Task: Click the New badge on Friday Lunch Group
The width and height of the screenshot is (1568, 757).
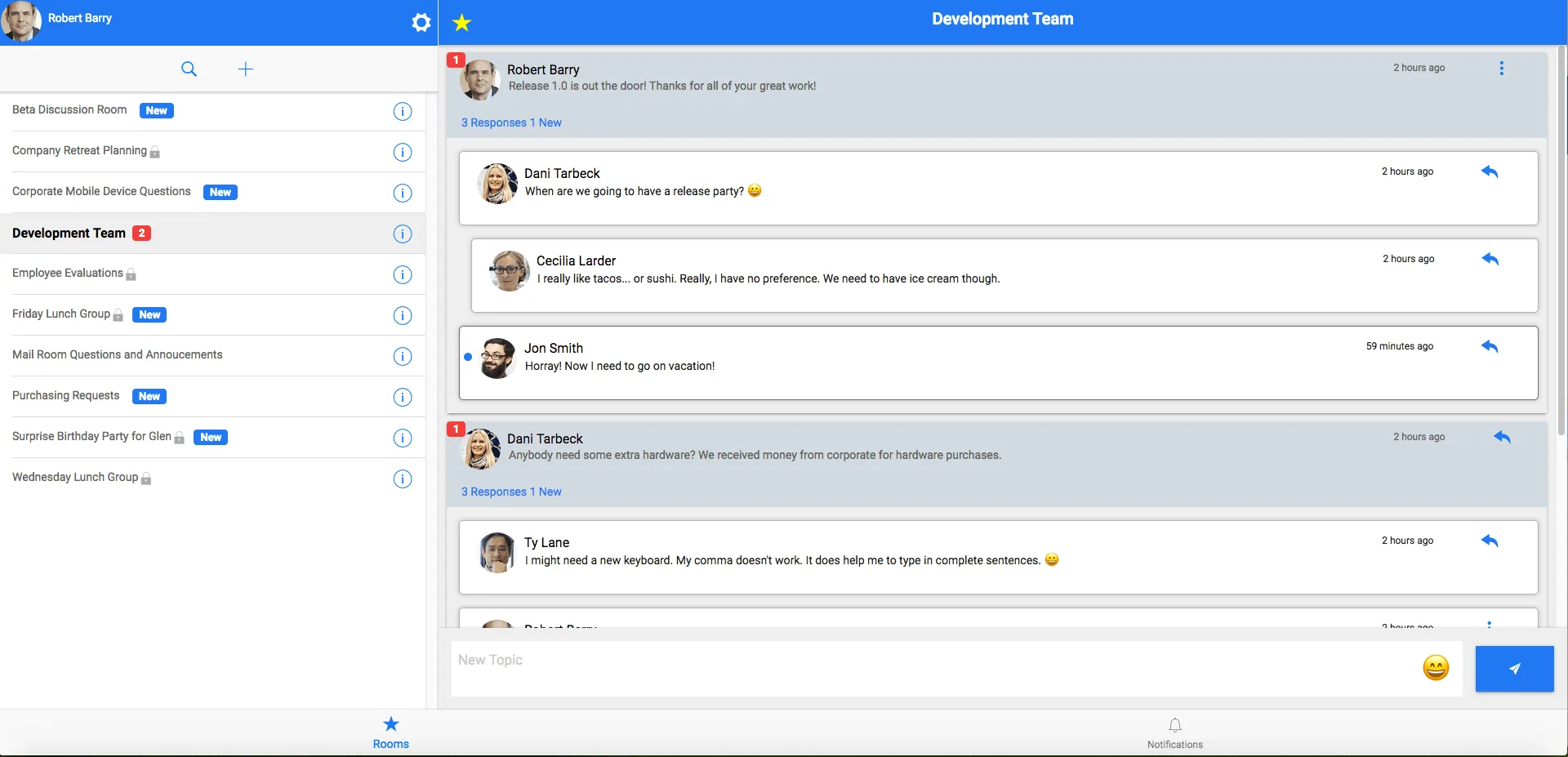Action: 149,314
